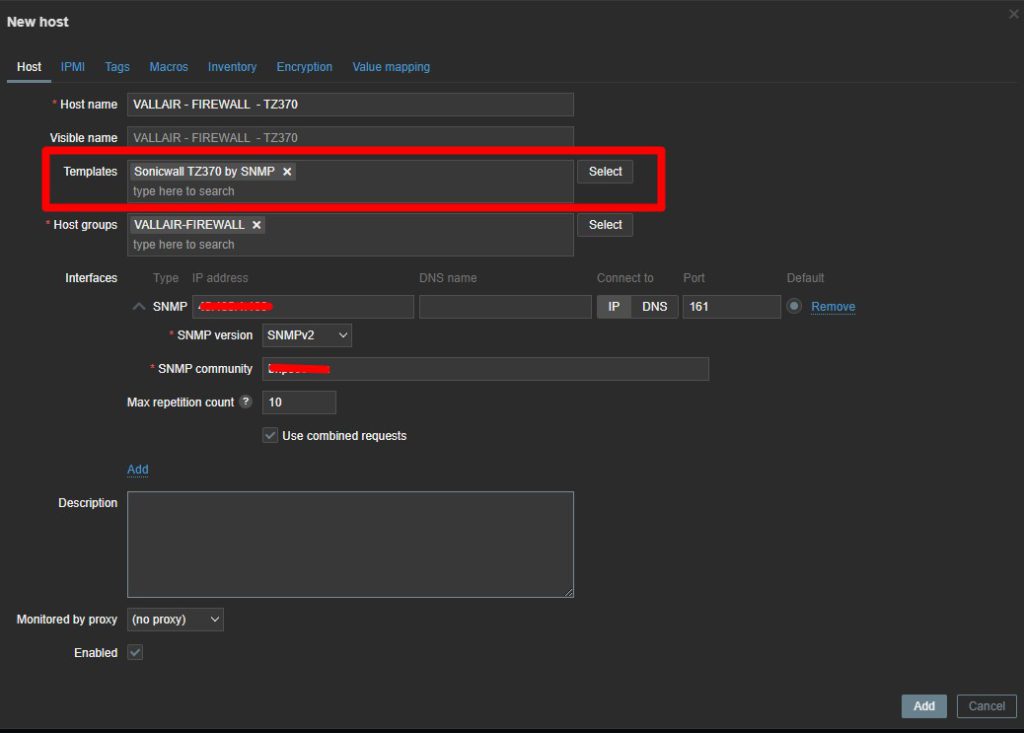Go to the Encryption tab
The image size is (1024, 733).
point(304,67)
